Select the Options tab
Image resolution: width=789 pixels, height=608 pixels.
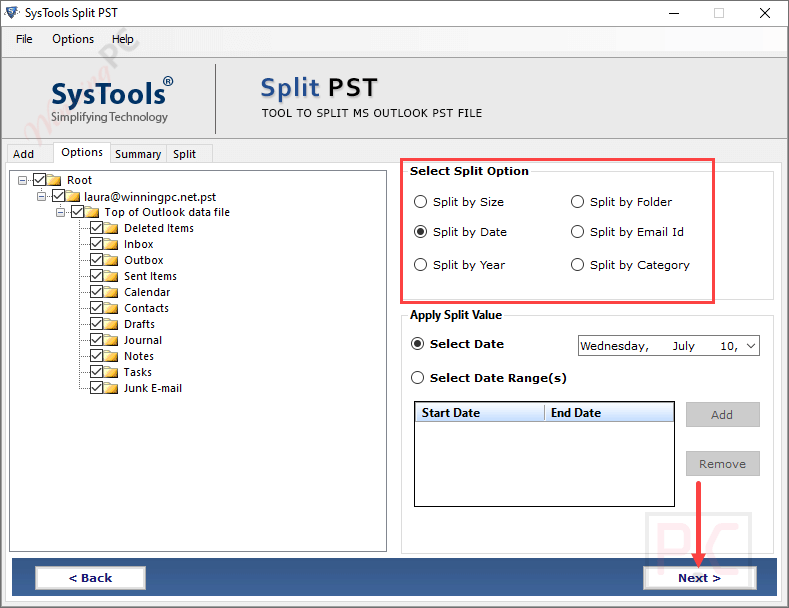point(82,152)
